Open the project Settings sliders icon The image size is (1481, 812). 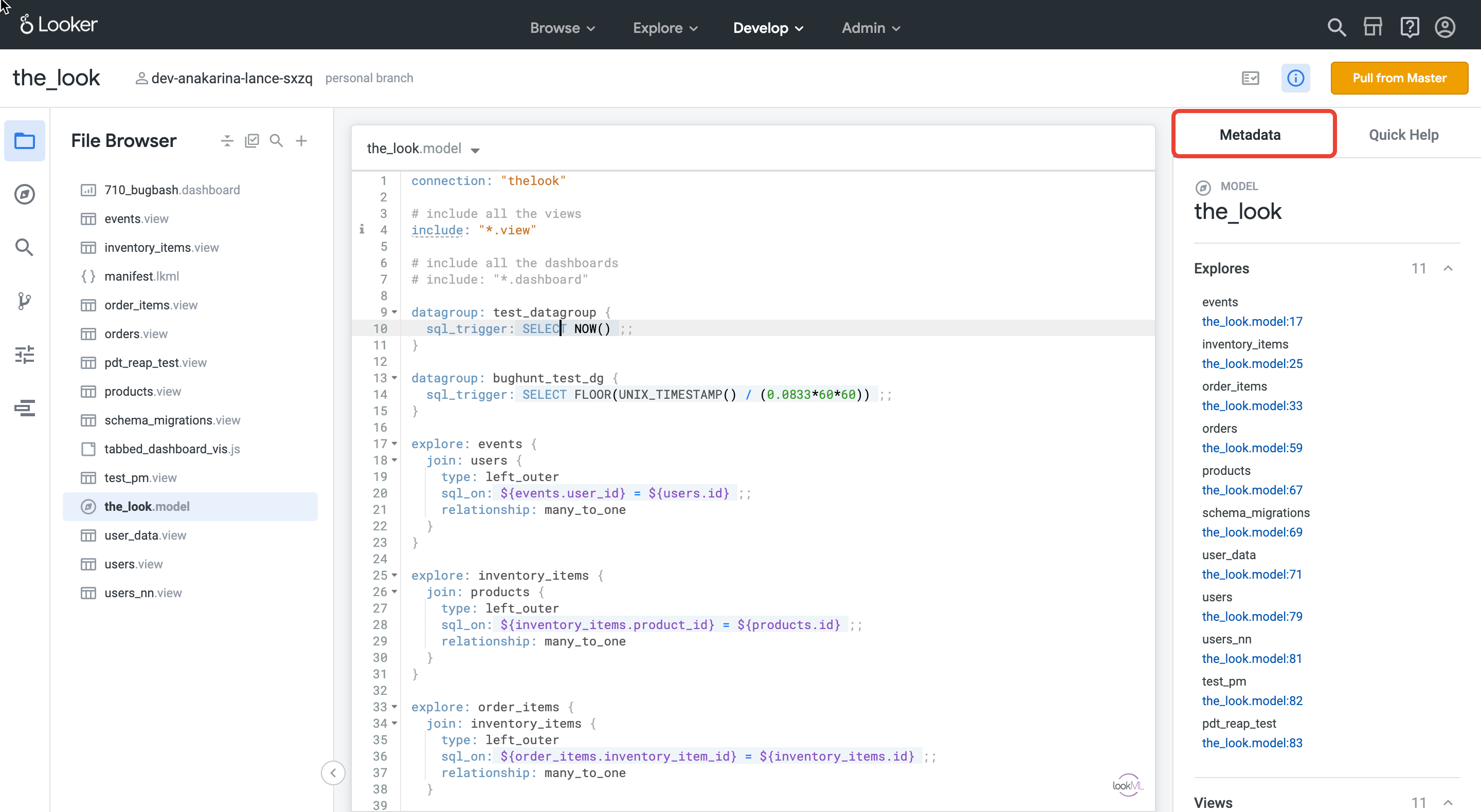(x=24, y=355)
